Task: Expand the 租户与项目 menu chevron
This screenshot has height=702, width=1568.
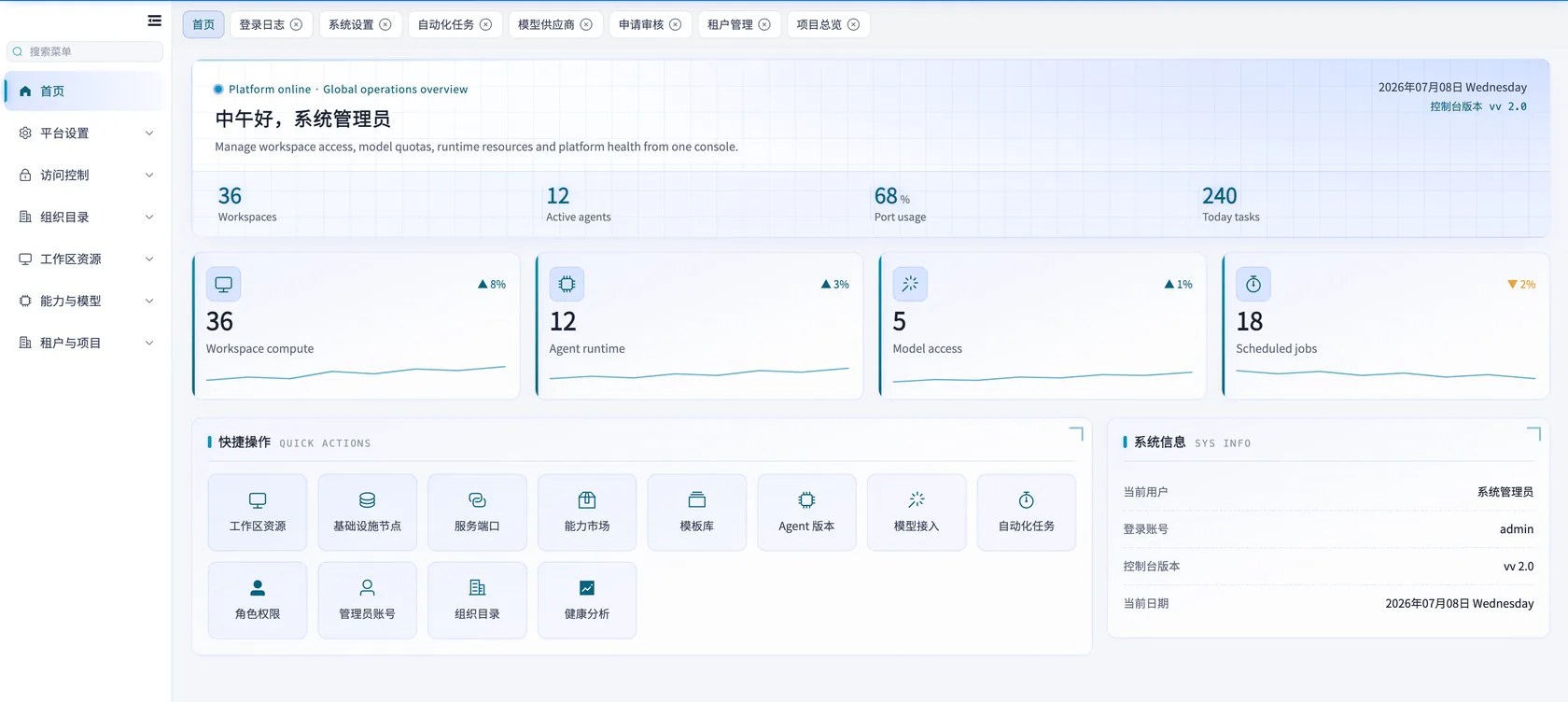Action: (149, 344)
